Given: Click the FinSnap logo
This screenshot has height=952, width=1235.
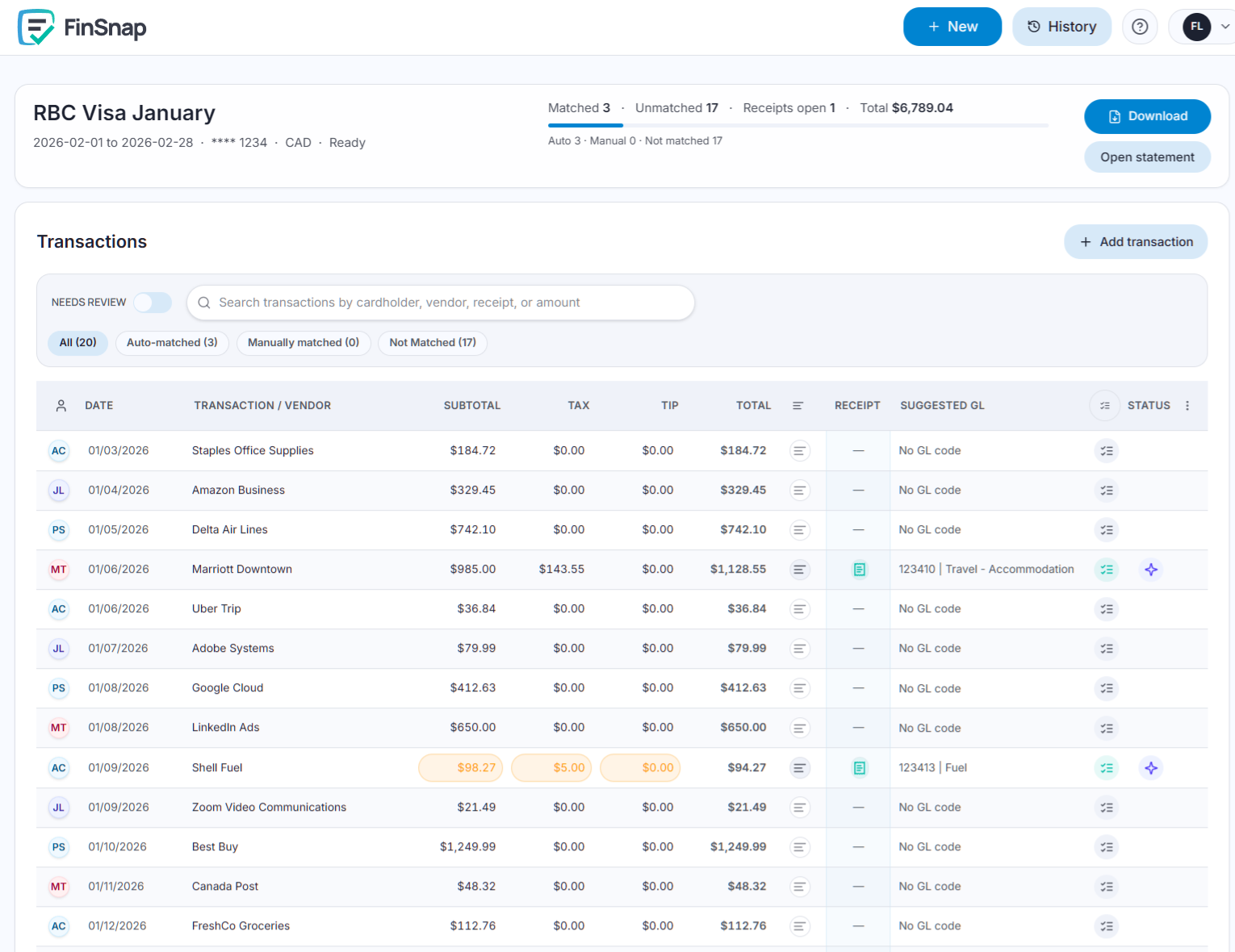Looking at the screenshot, I should tap(82, 27).
